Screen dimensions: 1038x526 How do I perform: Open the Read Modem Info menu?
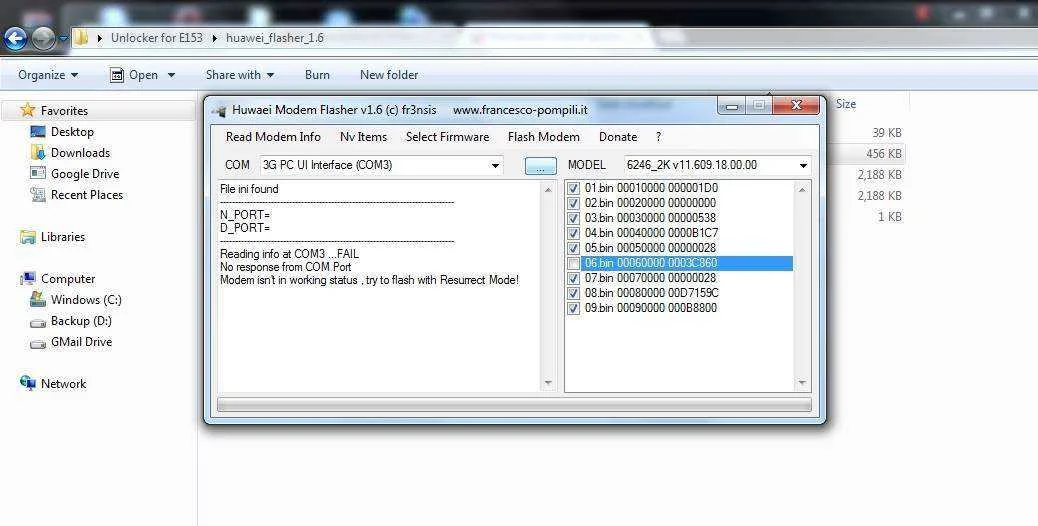tap(273, 137)
